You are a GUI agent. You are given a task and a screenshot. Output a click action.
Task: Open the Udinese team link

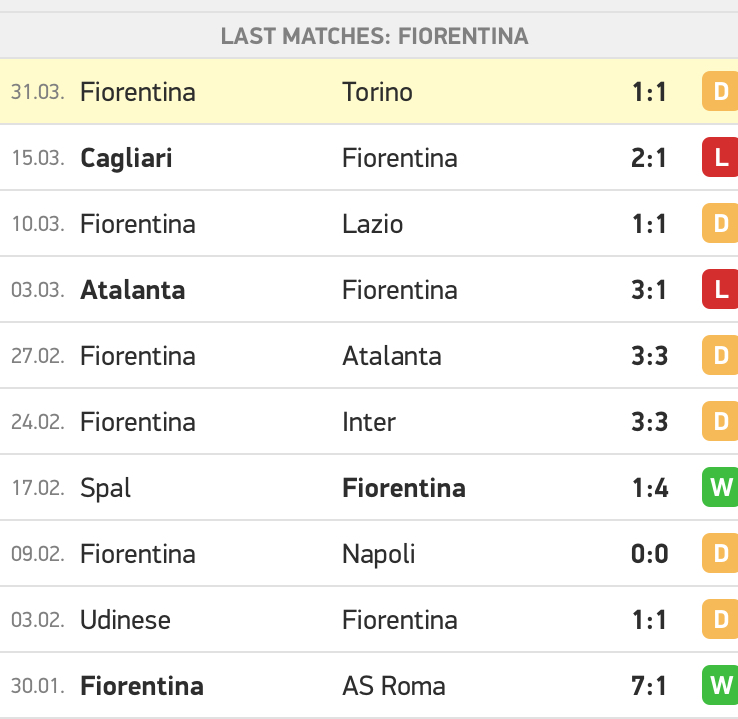click(x=125, y=620)
